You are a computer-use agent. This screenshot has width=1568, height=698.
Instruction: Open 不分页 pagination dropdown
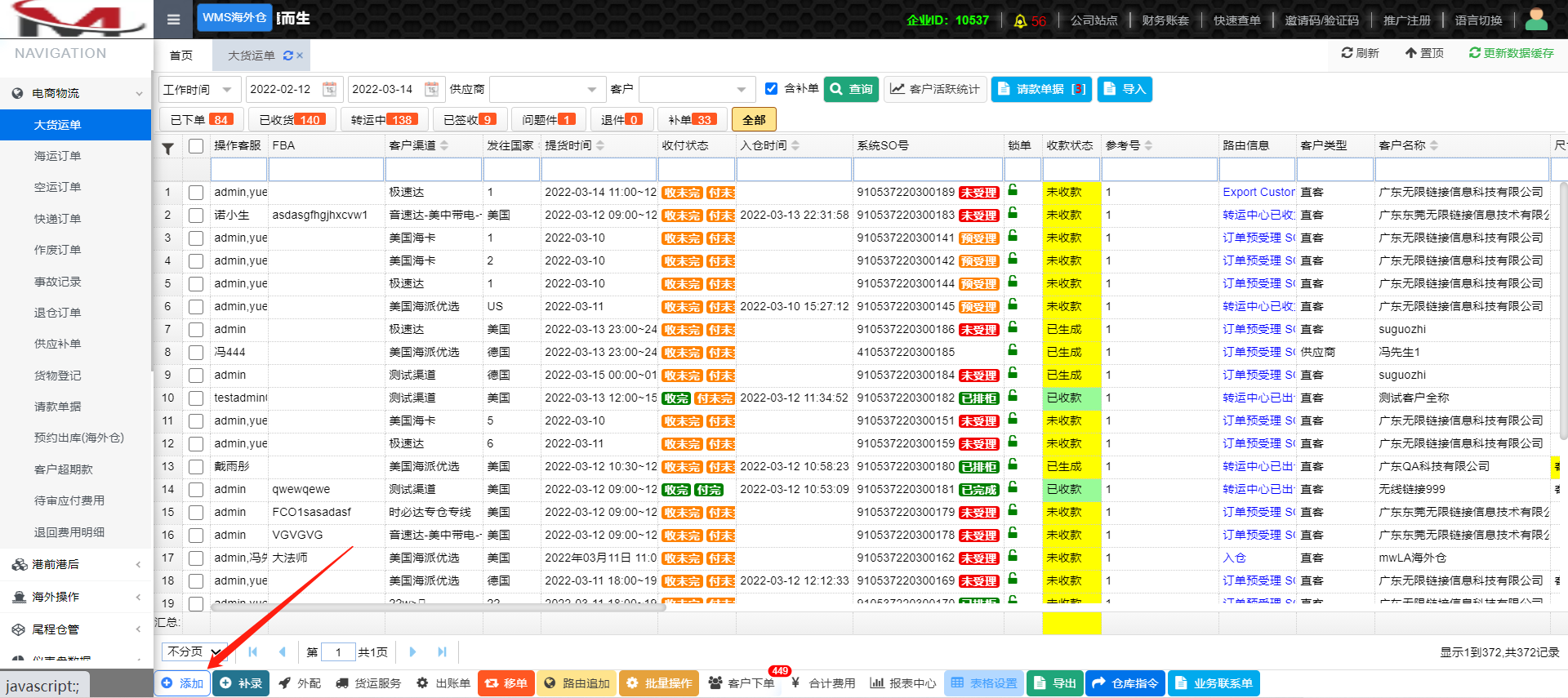[194, 651]
